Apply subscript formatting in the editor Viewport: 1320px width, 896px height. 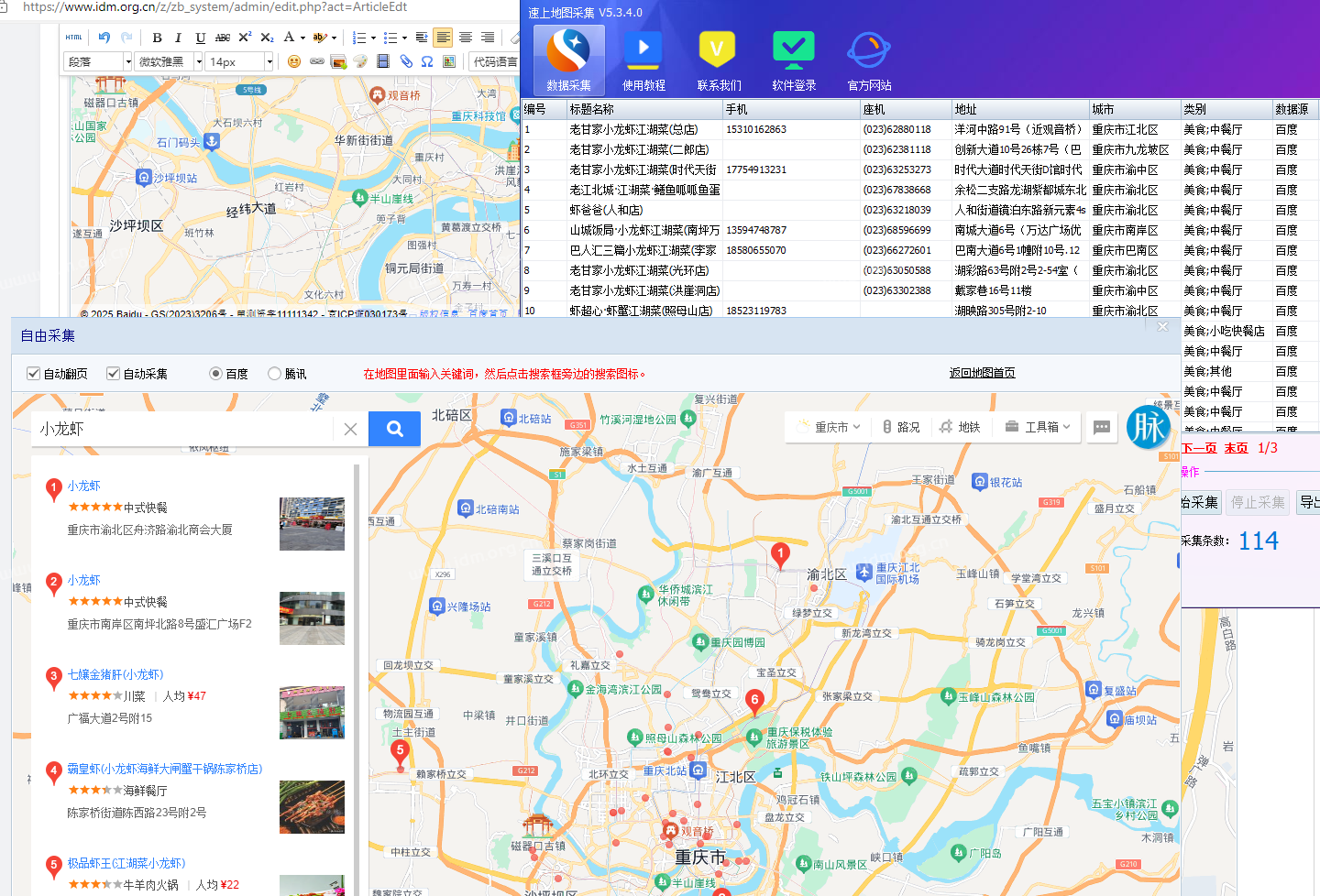click(x=267, y=38)
